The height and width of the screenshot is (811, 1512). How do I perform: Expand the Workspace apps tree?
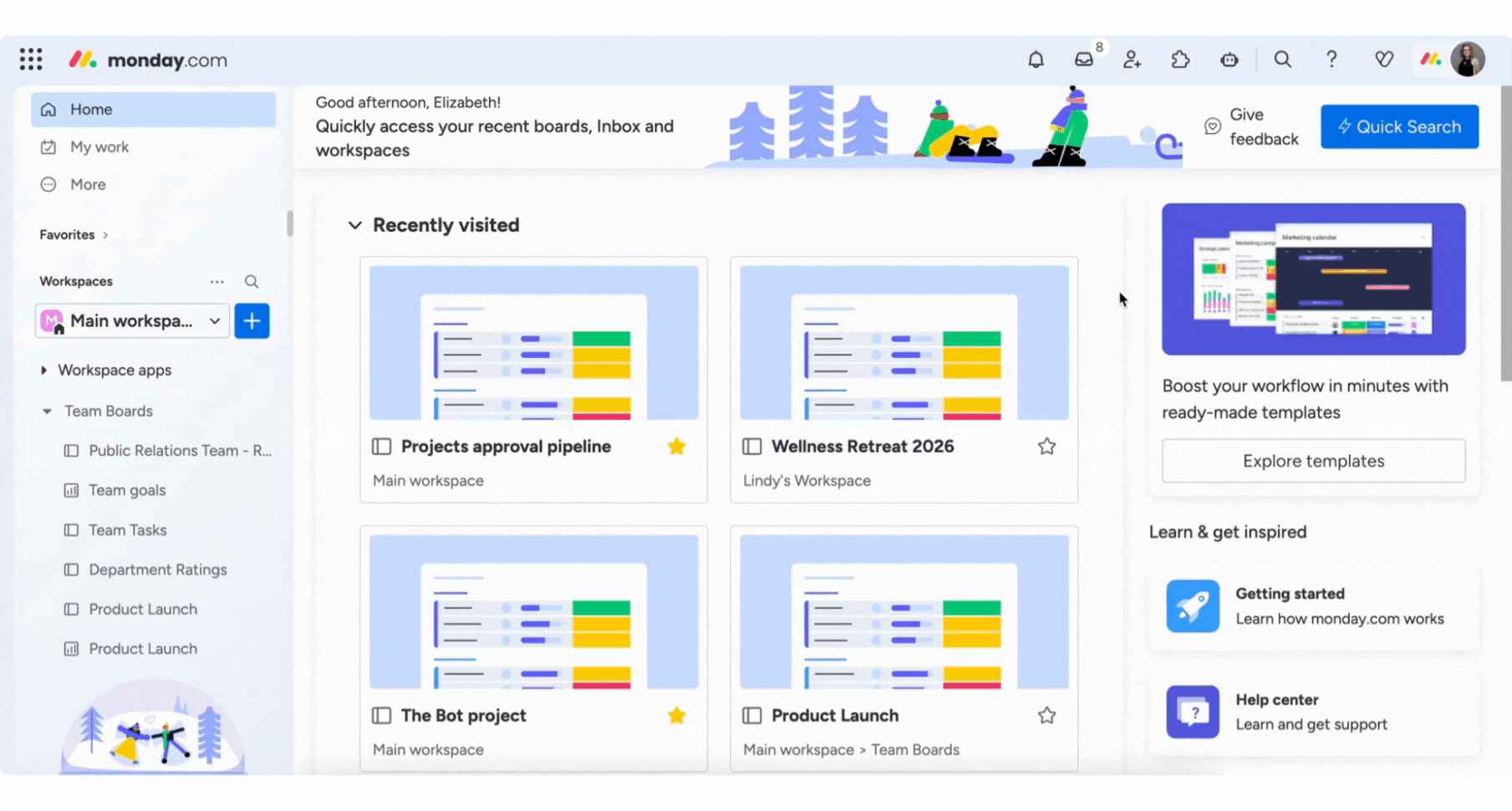[43, 370]
